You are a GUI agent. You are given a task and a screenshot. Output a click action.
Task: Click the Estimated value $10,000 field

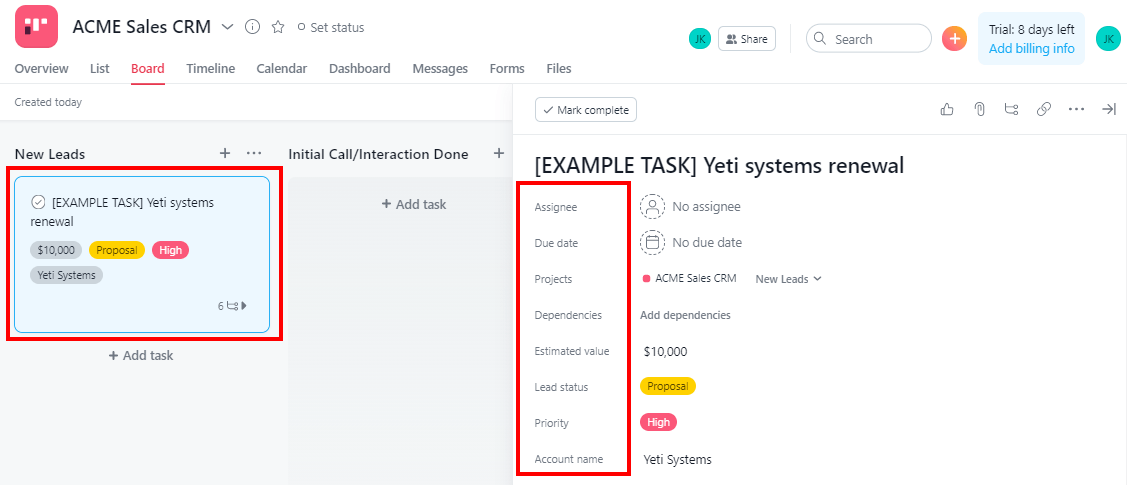(x=666, y=351)
